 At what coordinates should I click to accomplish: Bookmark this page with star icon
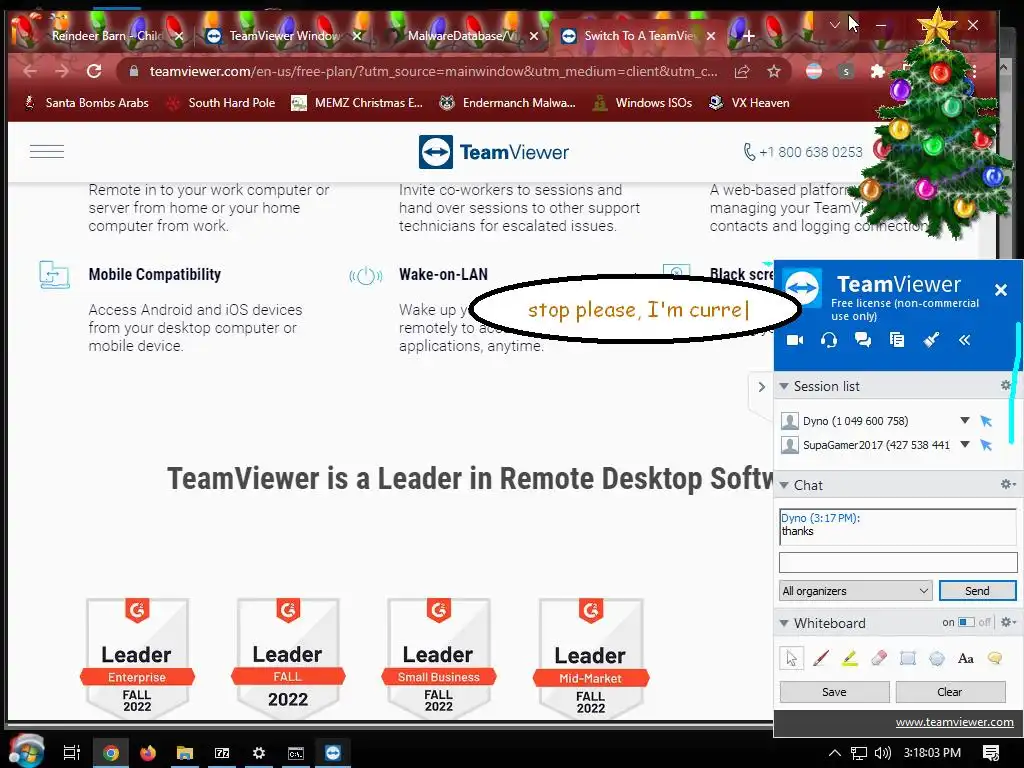774,71
